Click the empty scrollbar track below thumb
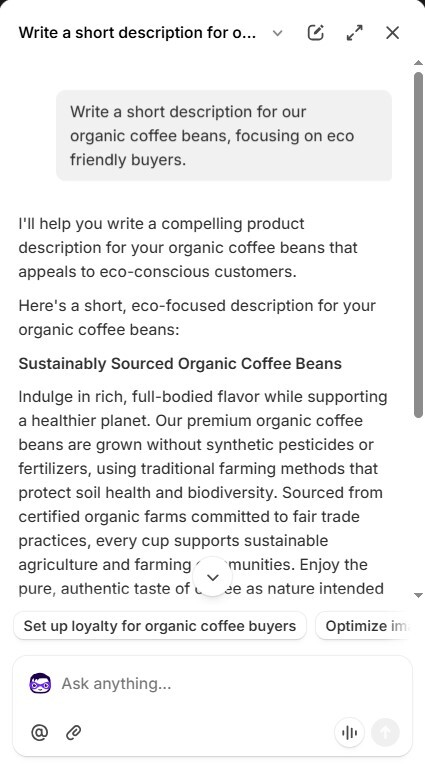The width and height of the screenshot is (425, 765). click(x=418, y=503)
